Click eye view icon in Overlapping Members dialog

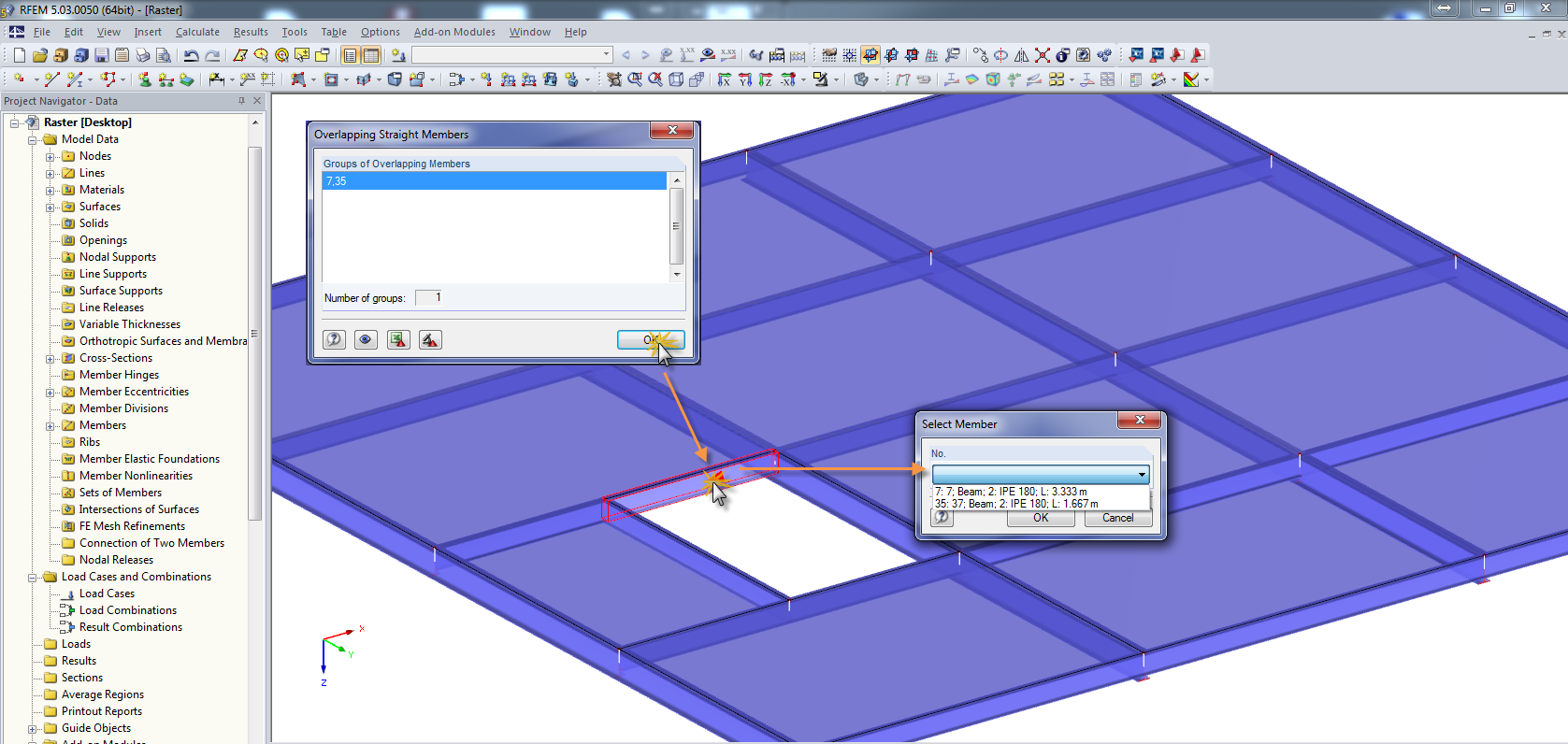[x=367, y=339]
